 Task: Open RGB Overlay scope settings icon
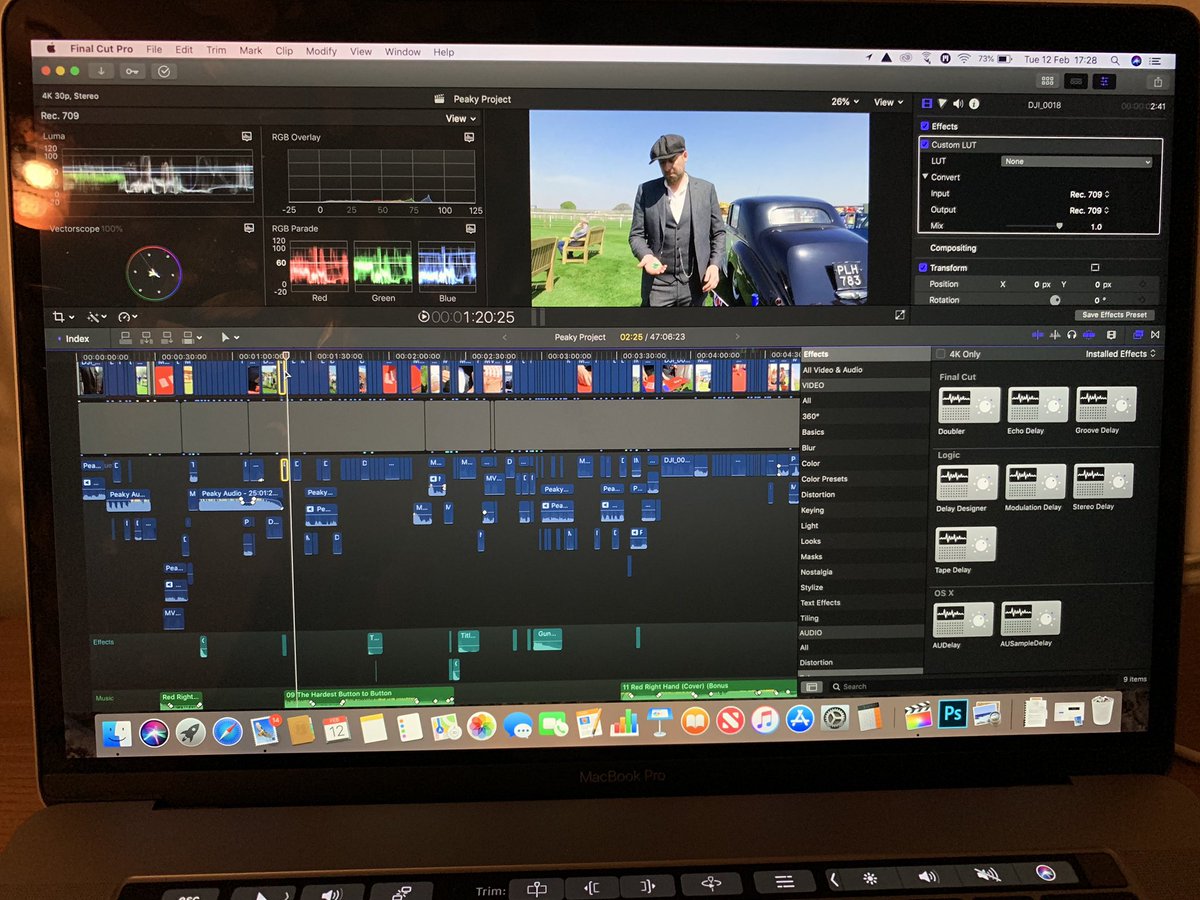[470, 136]
